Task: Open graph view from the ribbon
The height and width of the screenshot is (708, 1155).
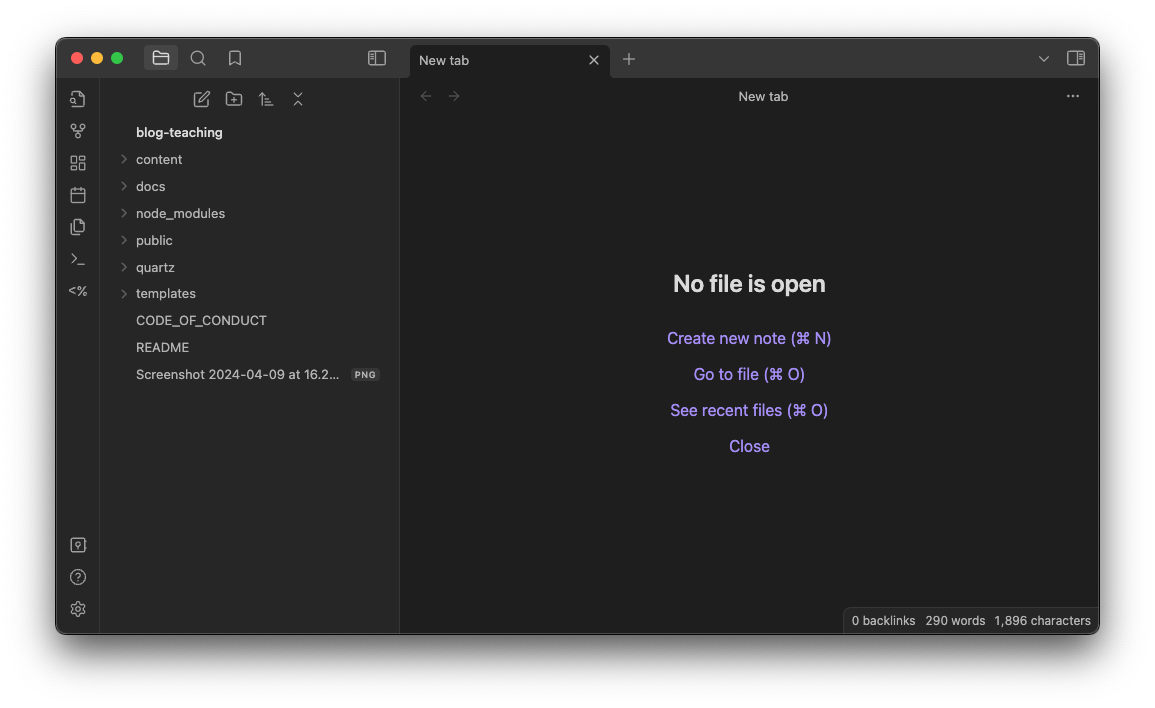Action: point(77,131)
